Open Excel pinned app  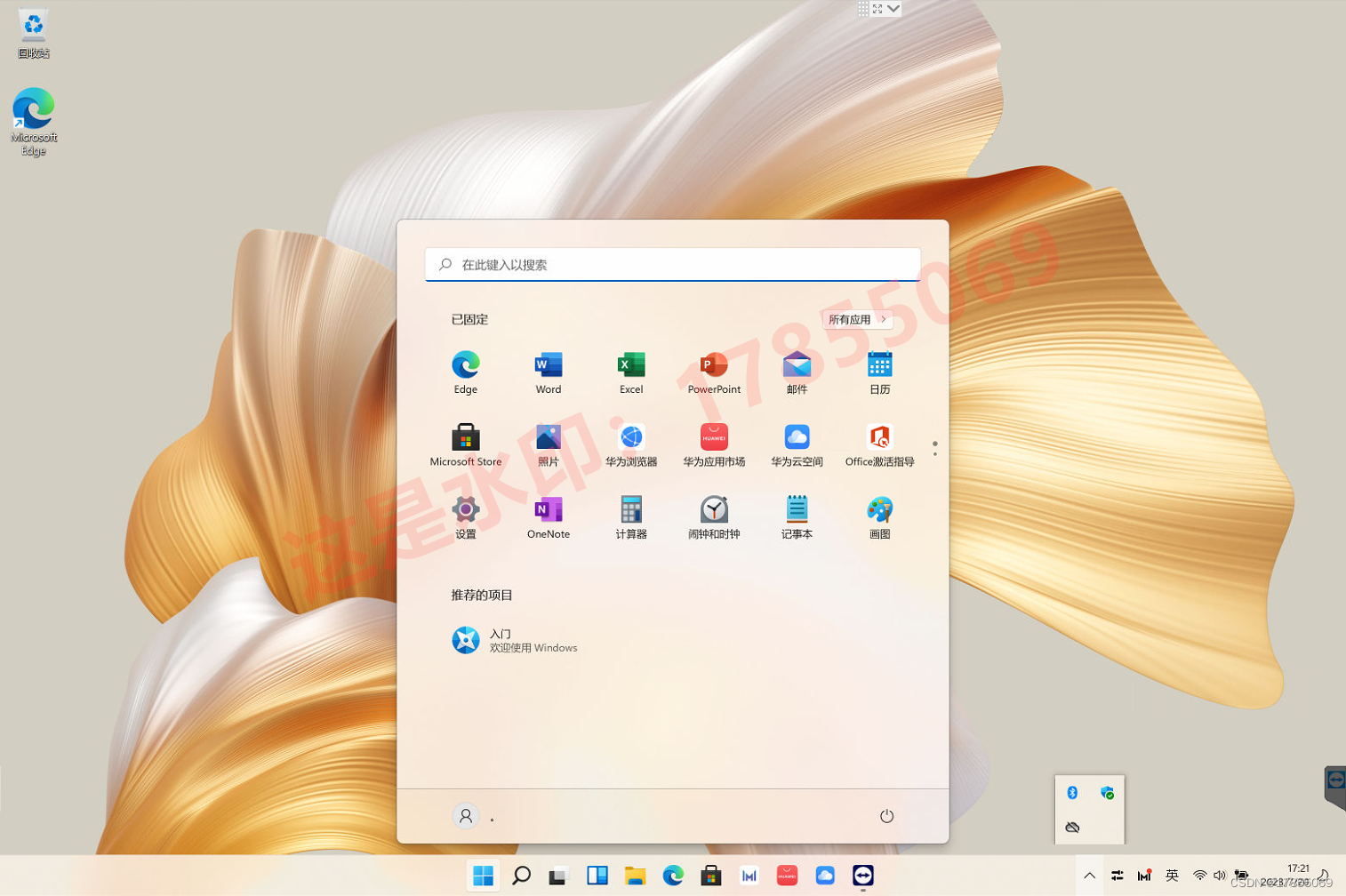coord(630,372)
